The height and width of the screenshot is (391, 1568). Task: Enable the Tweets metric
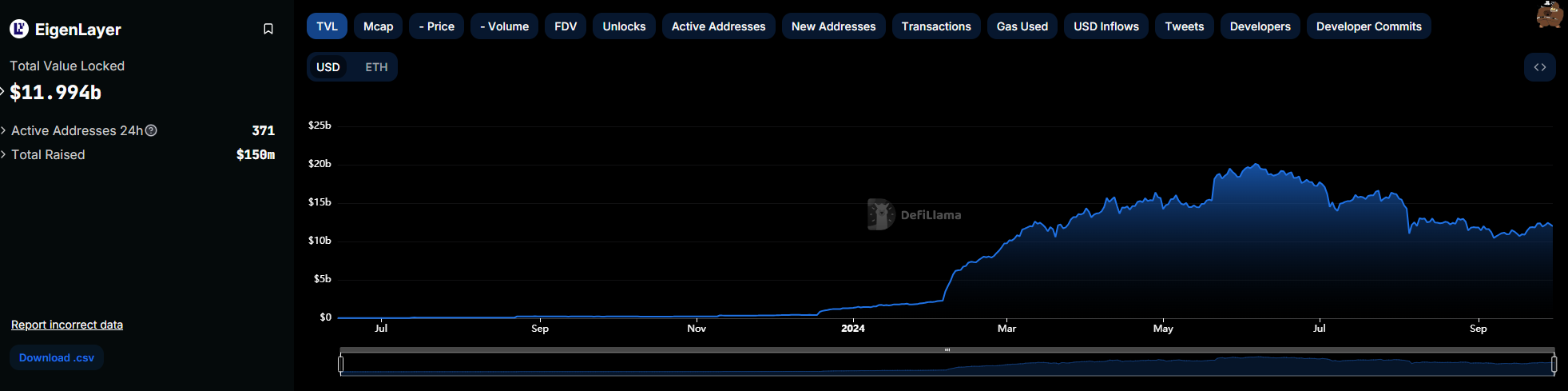1185,26
